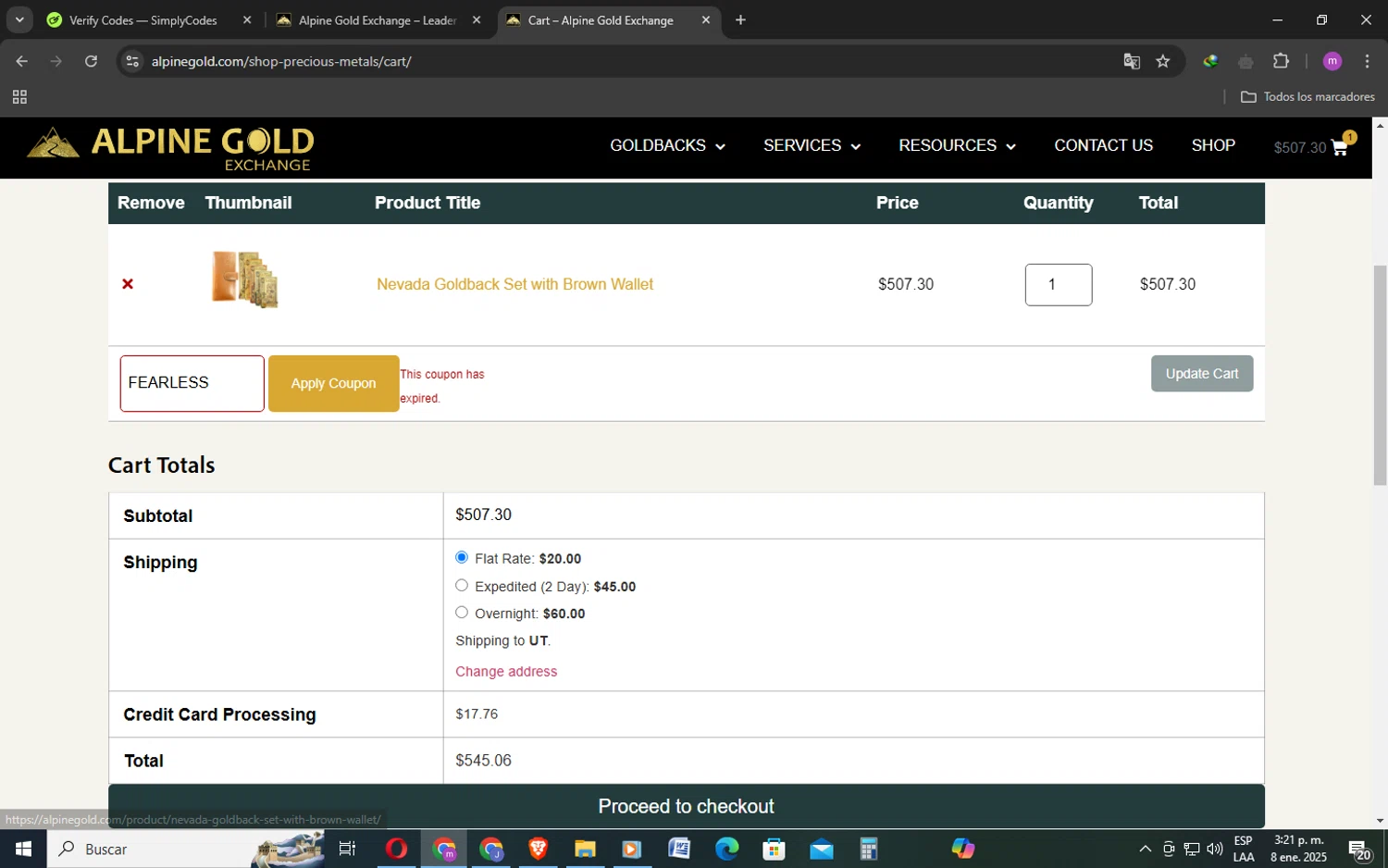Screen dimensions: 1388x868
Task: Open volume control in system tray
Action: (1215, 849)
